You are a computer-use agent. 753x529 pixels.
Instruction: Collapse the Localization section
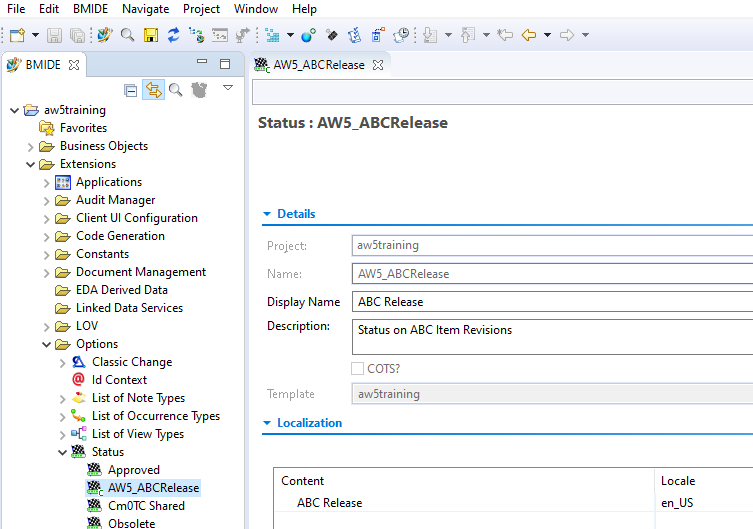tap(267, 423)
